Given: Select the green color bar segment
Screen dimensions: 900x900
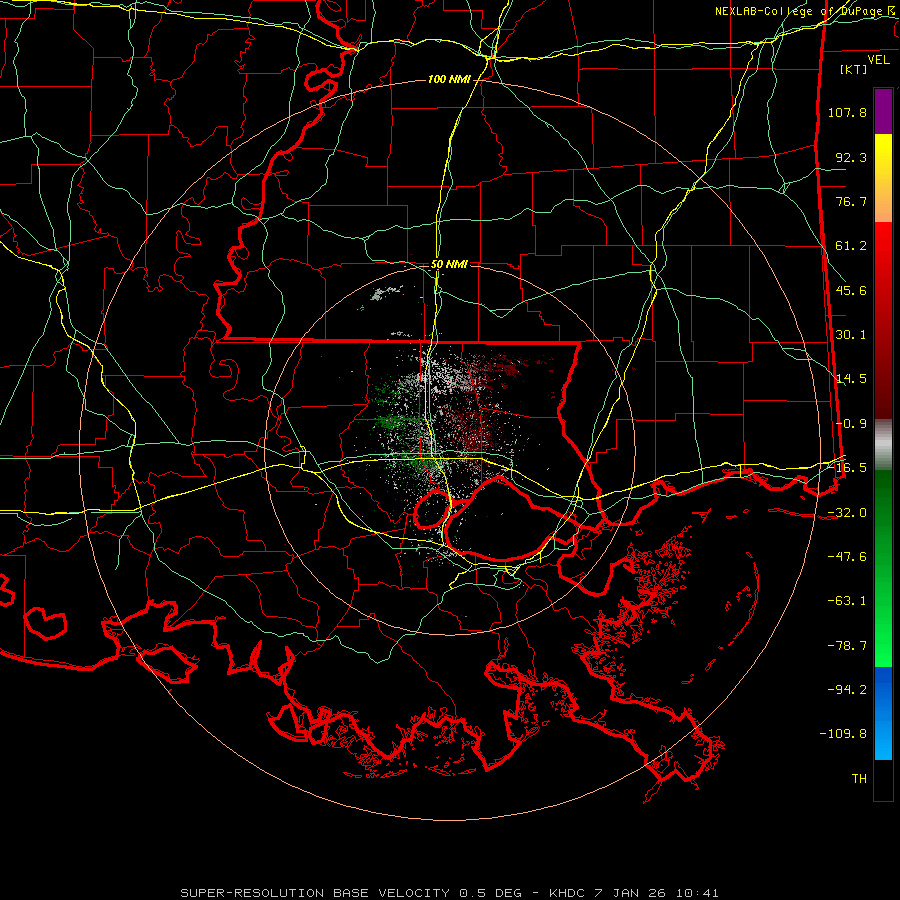Looking at the screenshot, I should (883, 568).
